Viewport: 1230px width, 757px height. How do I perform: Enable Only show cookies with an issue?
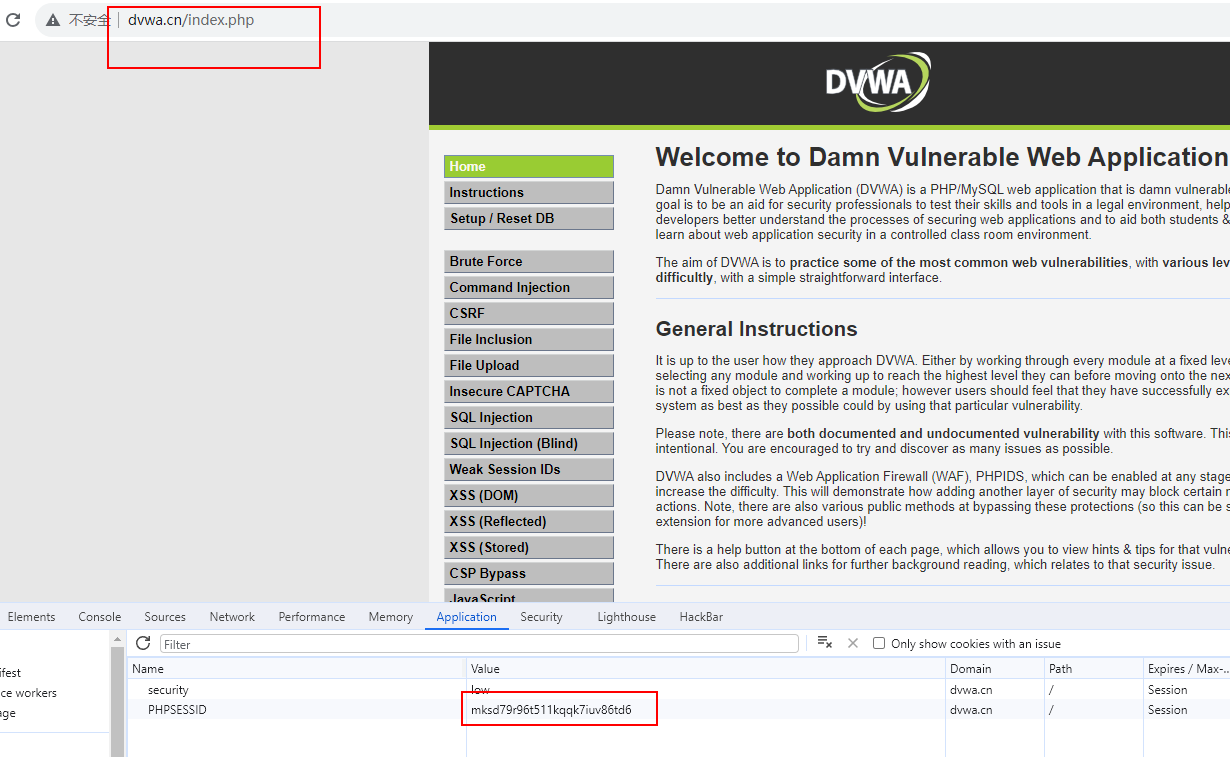click(879, 644)
